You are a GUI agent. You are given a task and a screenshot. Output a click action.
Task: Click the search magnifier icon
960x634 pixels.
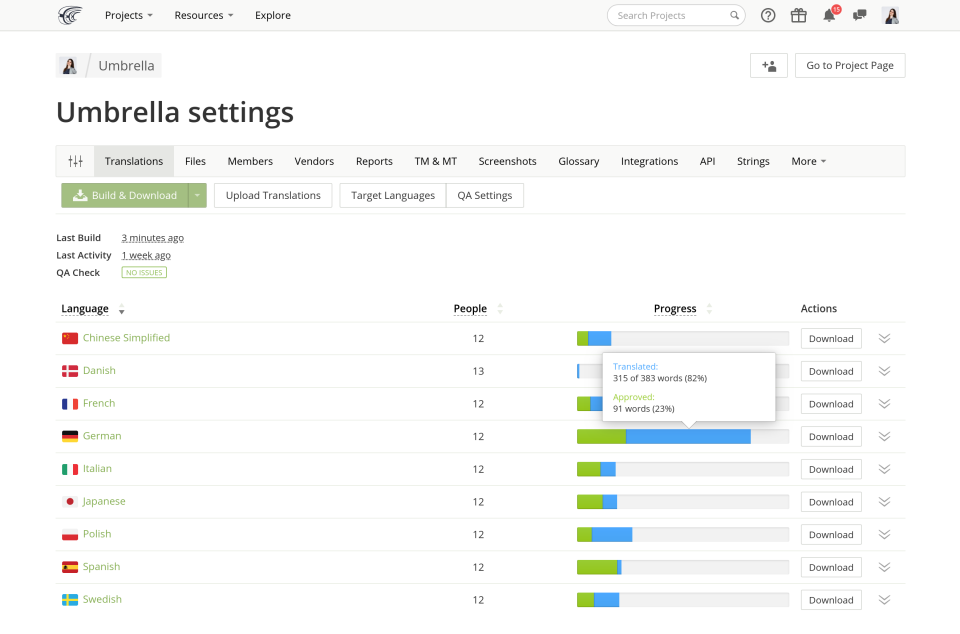click(735, 15)
